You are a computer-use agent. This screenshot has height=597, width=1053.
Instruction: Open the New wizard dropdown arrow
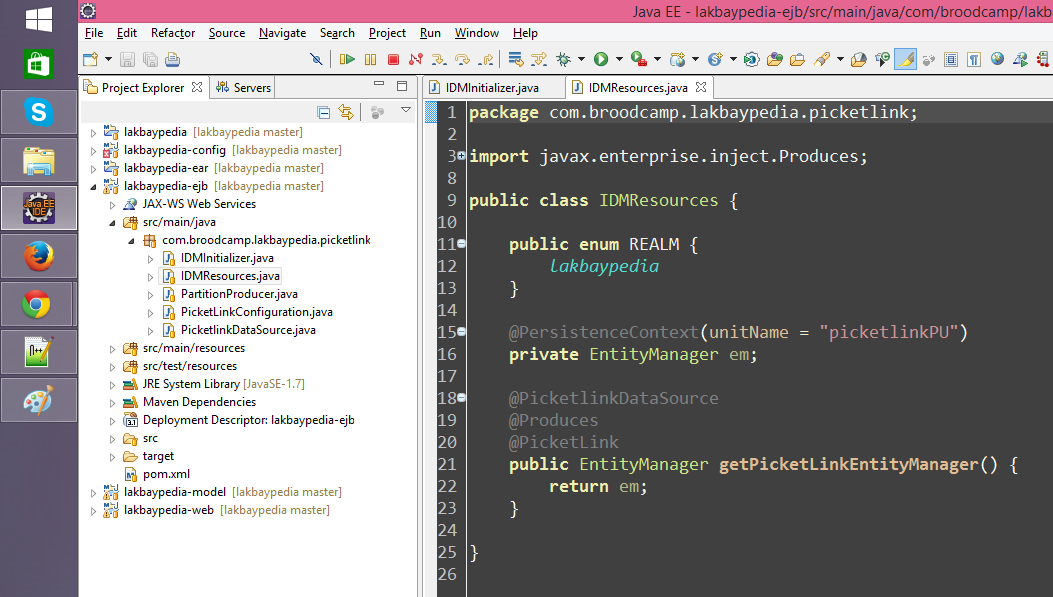(108, 59)
